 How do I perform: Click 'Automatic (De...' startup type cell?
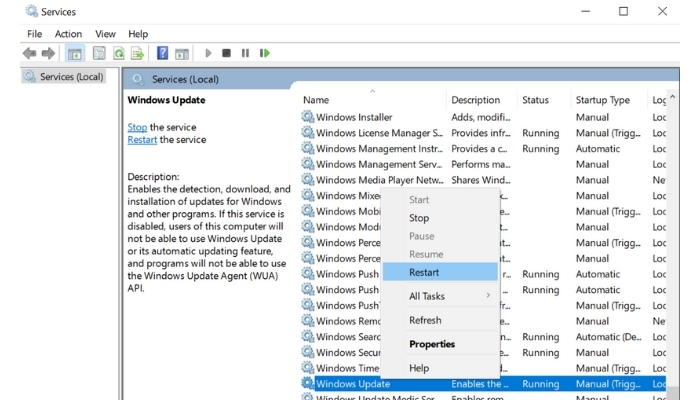click(608, 337)
